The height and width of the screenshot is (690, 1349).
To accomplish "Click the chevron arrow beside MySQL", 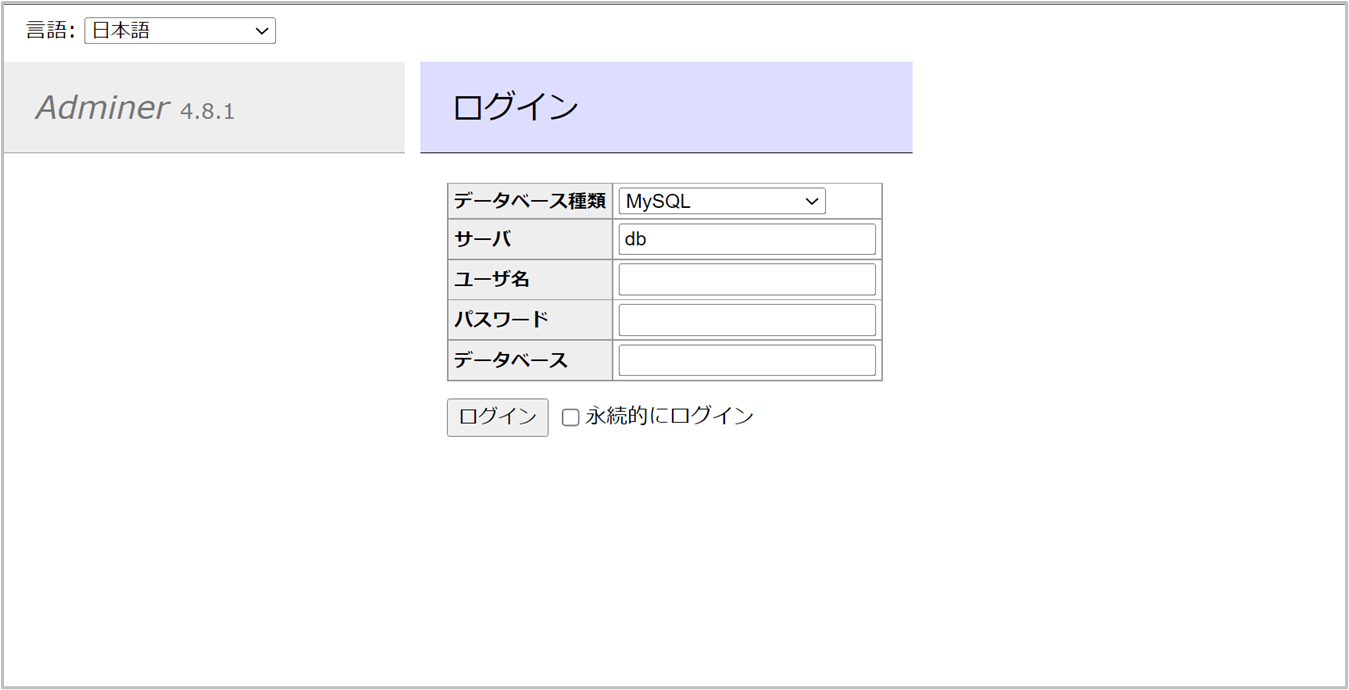I will point(812,201).
